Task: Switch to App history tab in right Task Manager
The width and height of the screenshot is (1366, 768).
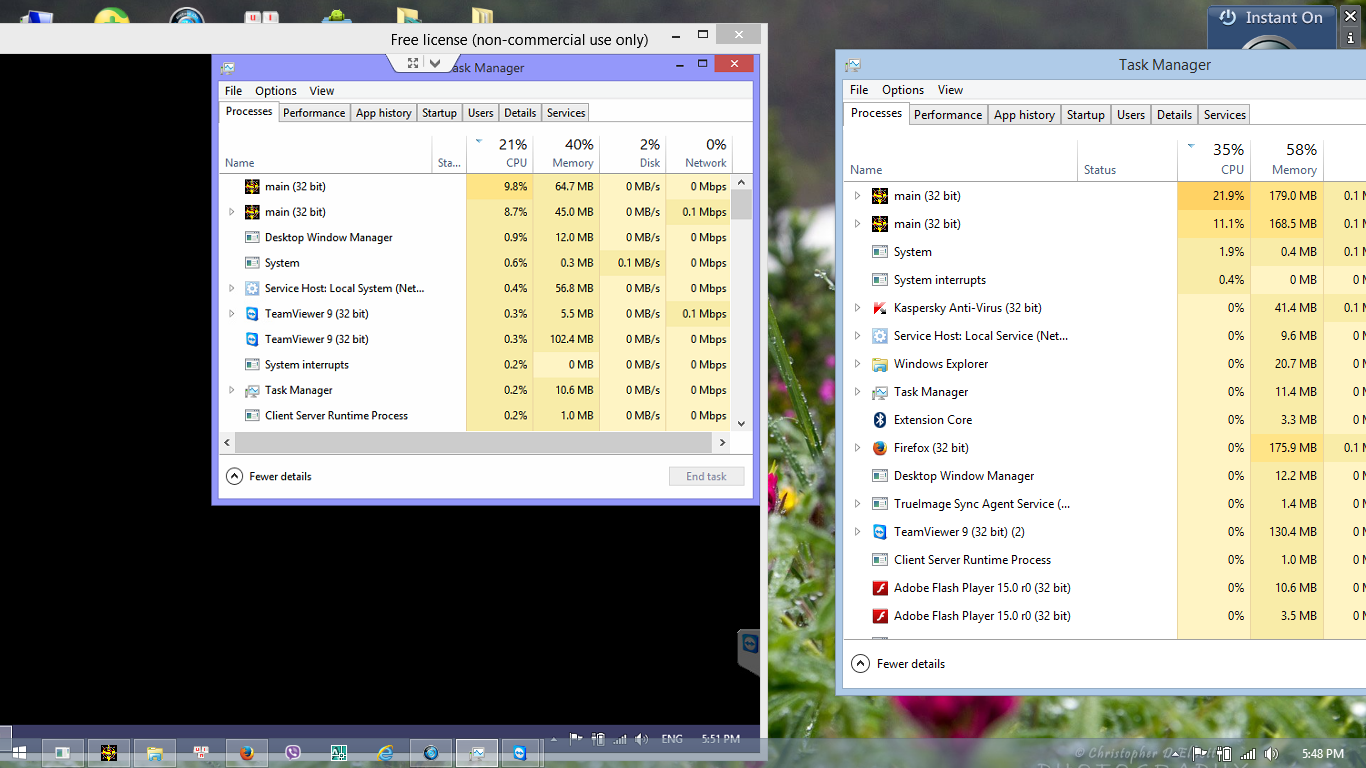Action: point(1024,115)
